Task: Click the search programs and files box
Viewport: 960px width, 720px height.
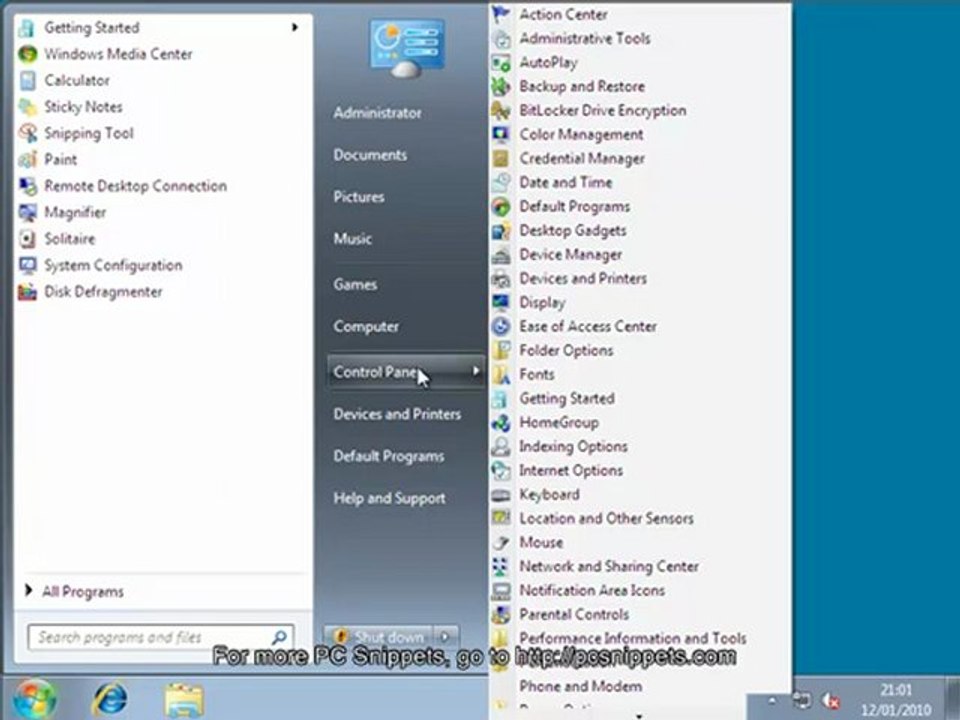Action: click(x=160, y=637)
